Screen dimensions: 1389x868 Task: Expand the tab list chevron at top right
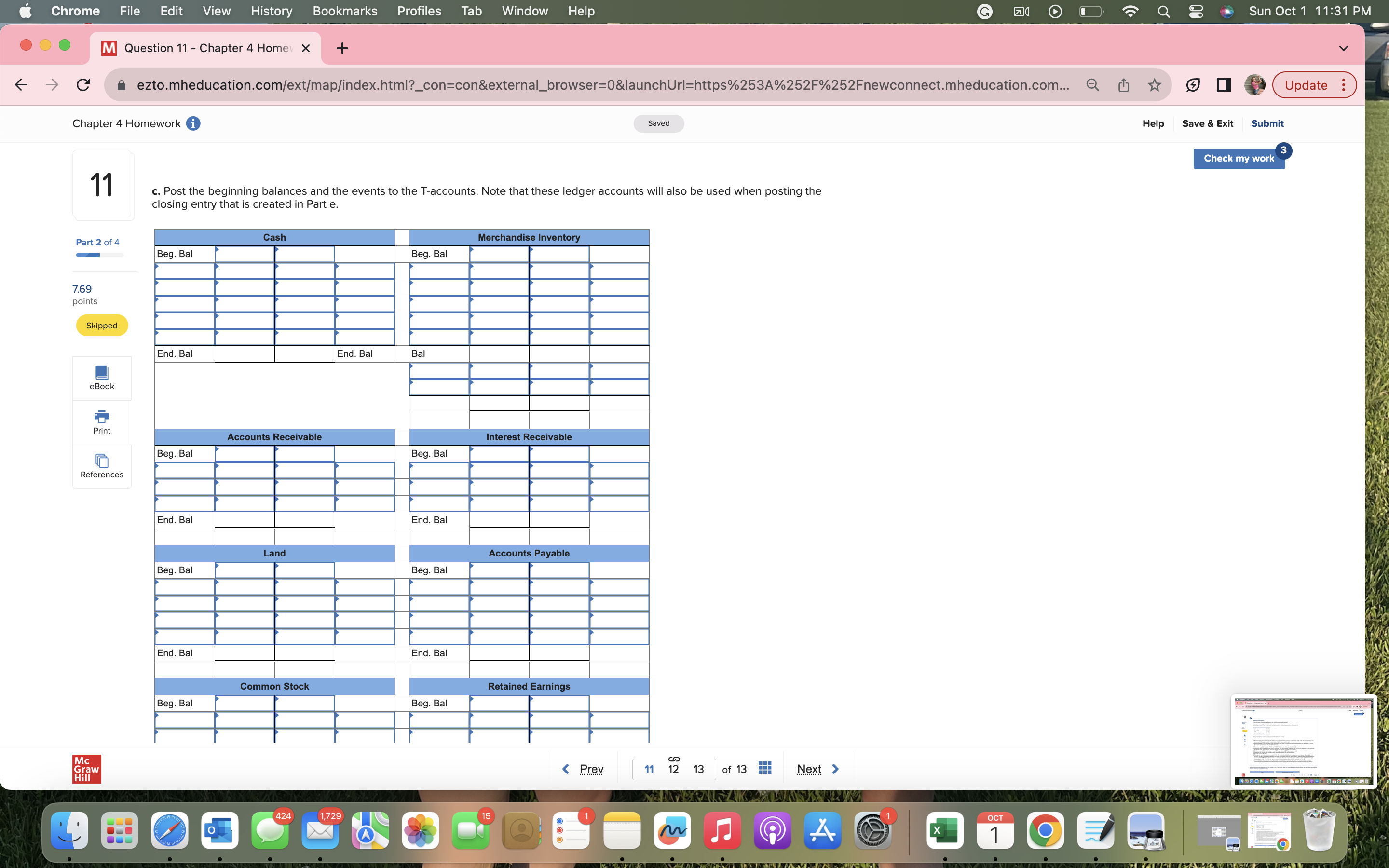pyautogui.click(x=1343, y=48)
